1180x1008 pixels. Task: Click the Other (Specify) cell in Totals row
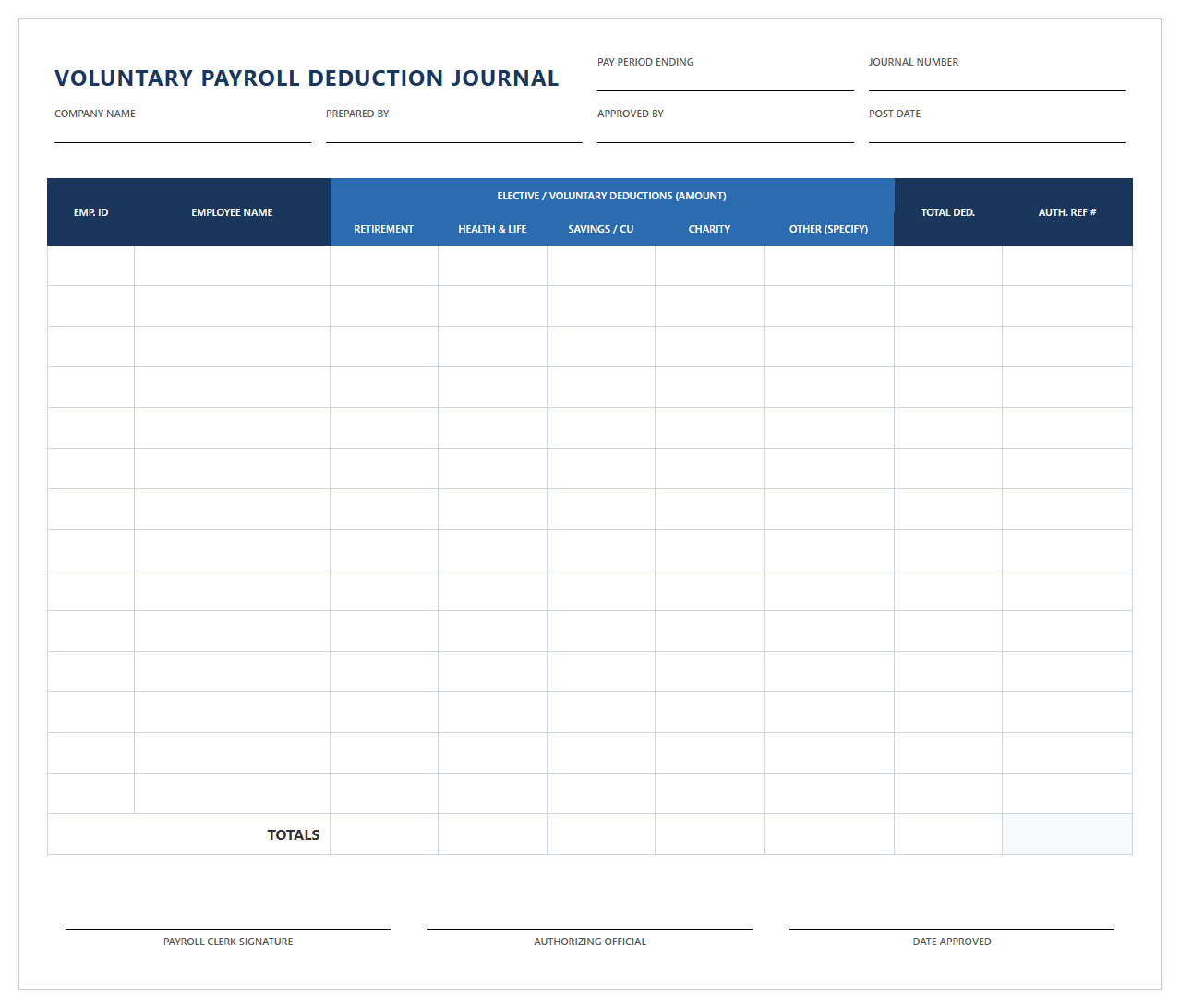point(829,834)
